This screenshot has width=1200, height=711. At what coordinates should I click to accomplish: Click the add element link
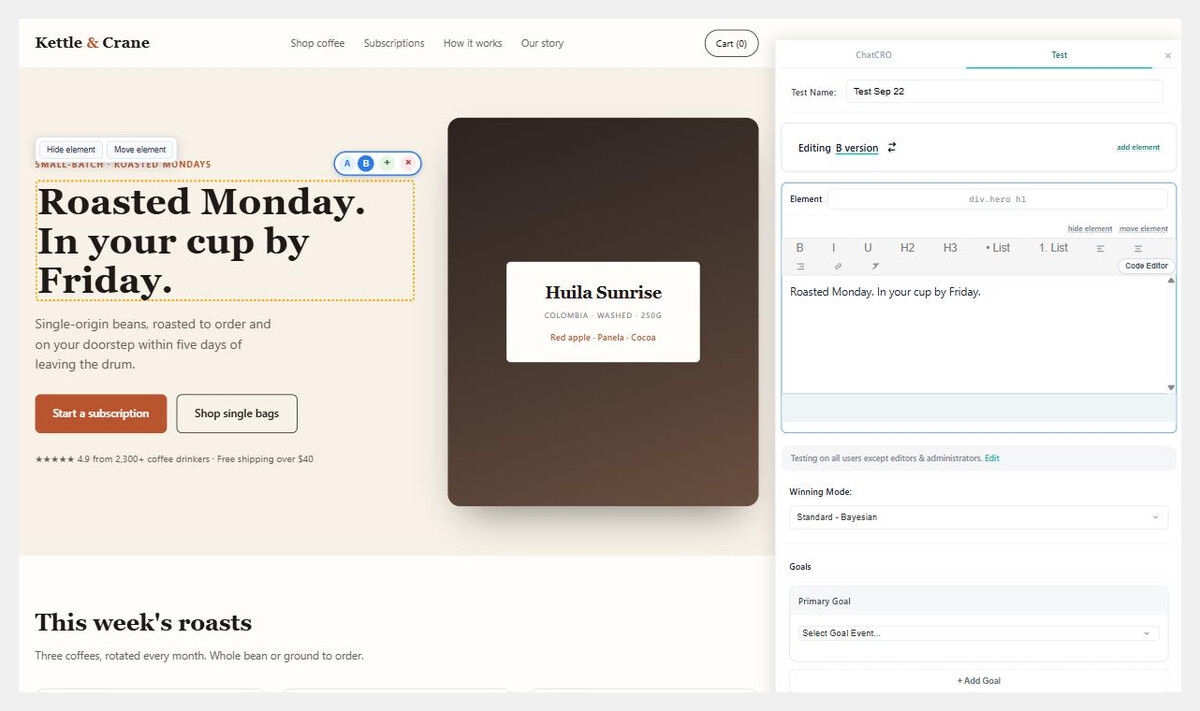[x=1138, y=147]
